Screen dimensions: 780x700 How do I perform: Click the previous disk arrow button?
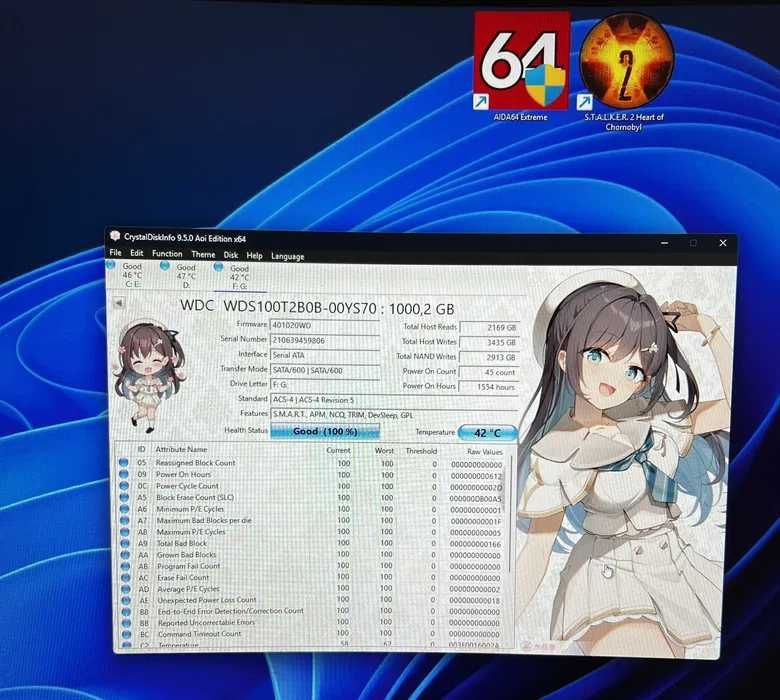click(x=118, y=302)
